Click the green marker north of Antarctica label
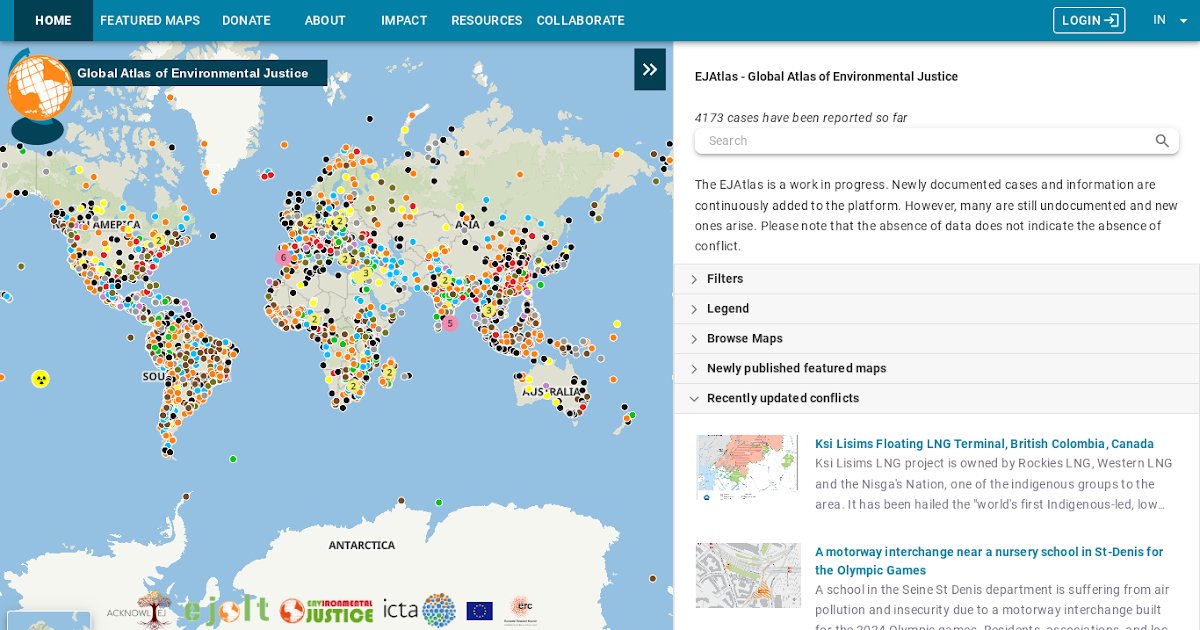 point(438,502)
